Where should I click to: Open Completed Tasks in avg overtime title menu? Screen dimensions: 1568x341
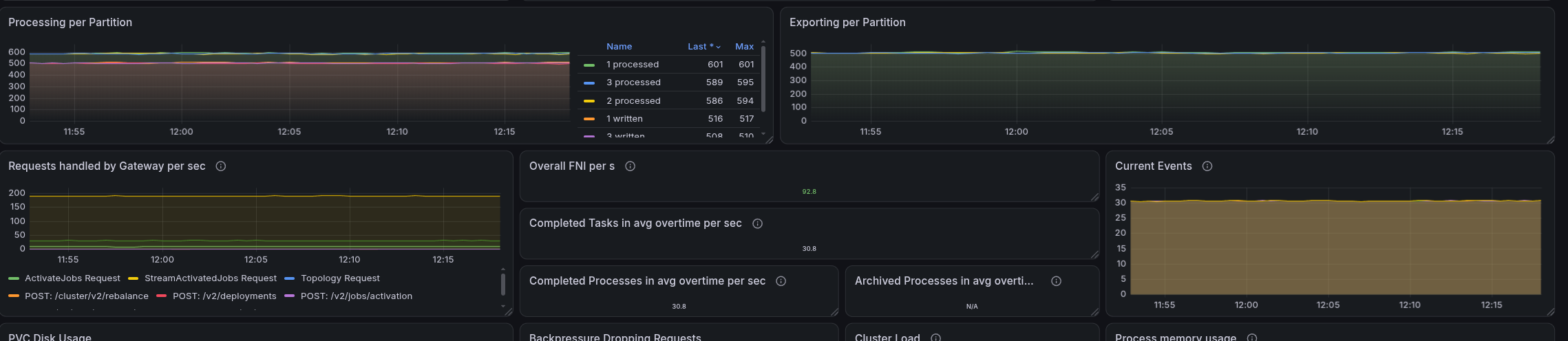pos(635,223)
